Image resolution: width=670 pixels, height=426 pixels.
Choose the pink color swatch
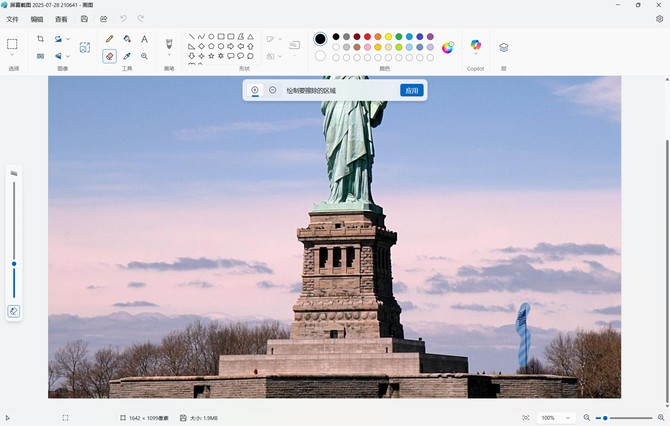click(x=367, y=47)
